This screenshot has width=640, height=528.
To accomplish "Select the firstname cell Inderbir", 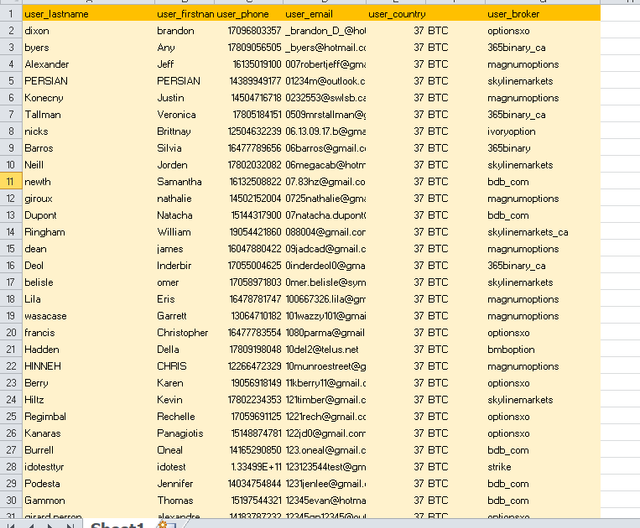I will (184, 265).
